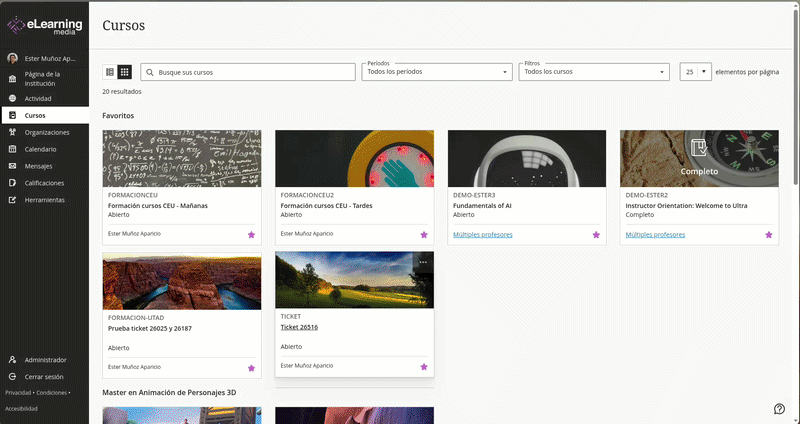Open Privacidad footer link
Screen dimensions: 800x424
click(x=18, y=393)
